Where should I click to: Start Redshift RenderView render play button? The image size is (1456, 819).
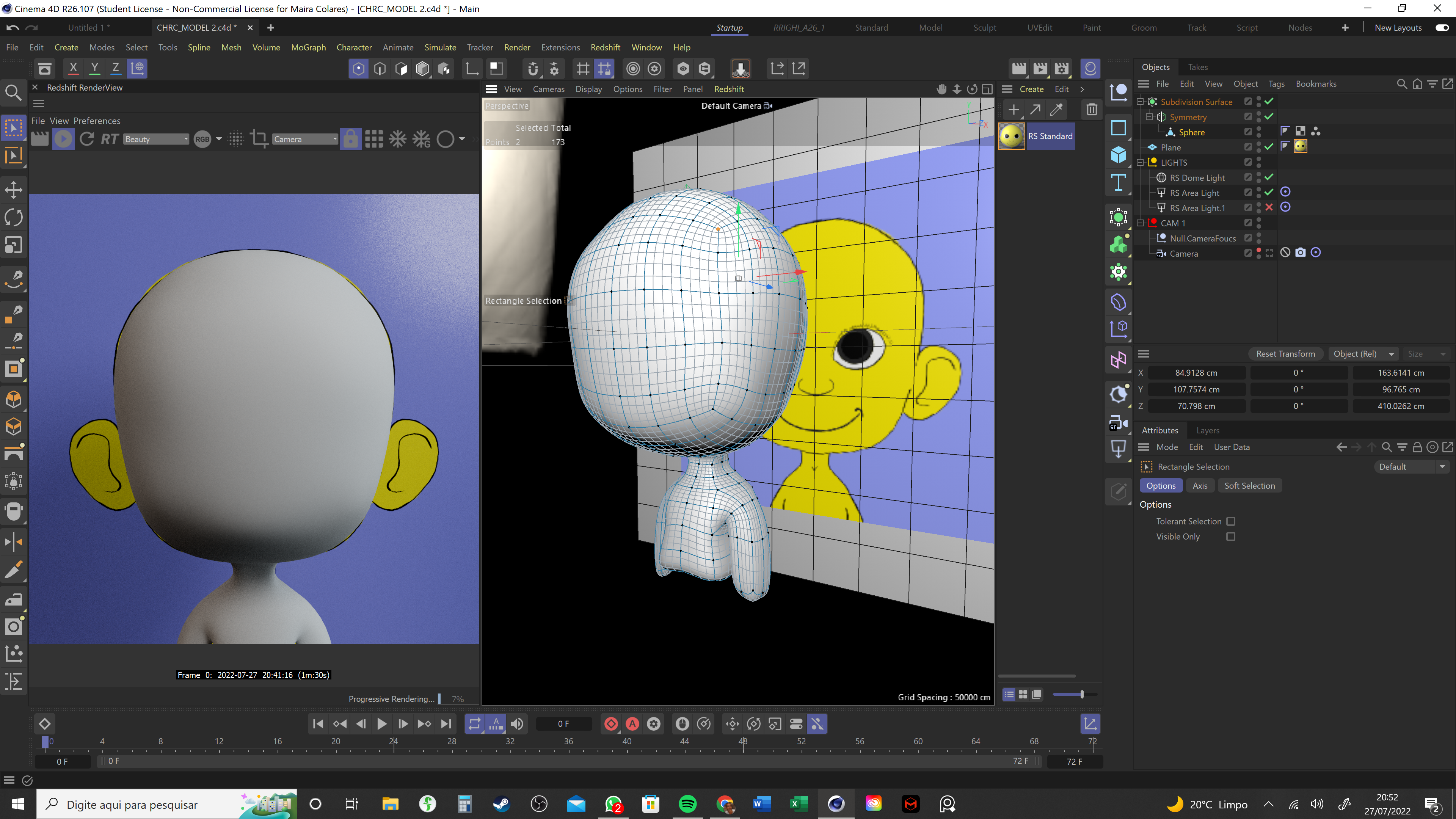[63, 139]
